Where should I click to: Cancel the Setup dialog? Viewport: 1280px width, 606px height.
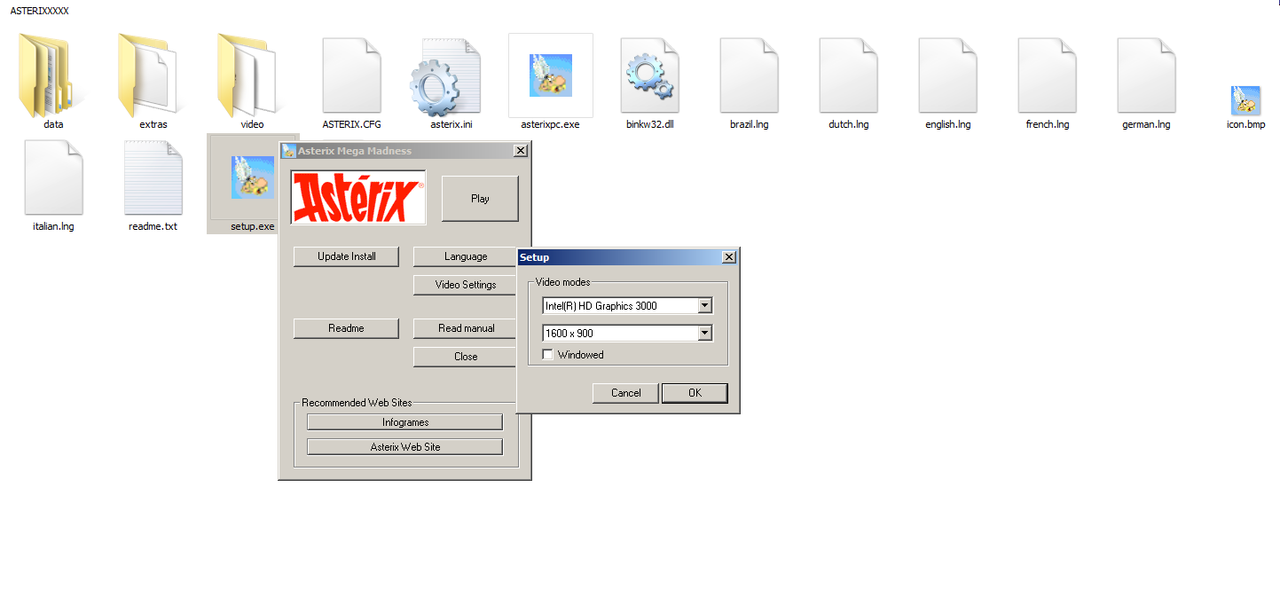[626, 393]
